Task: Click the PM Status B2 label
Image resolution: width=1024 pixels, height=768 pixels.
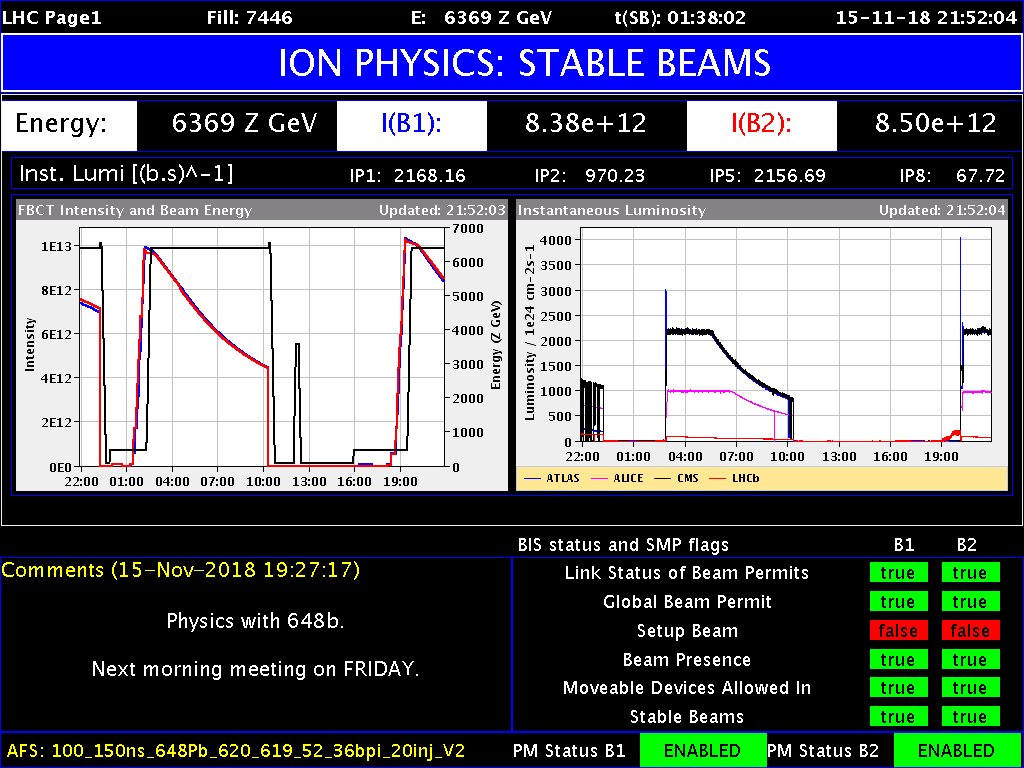Action: coord(823,750)
